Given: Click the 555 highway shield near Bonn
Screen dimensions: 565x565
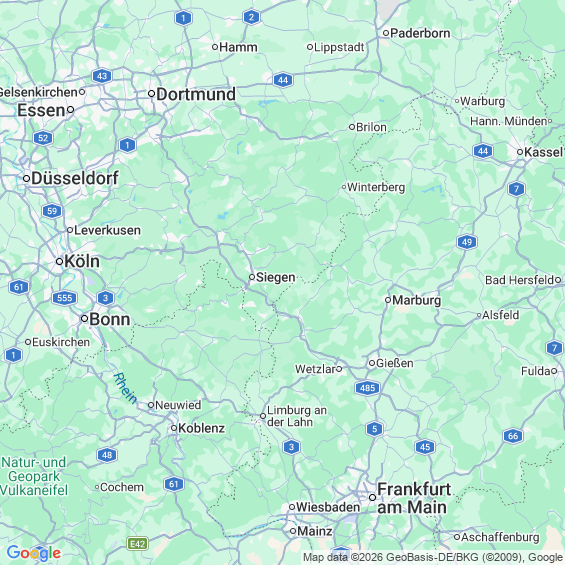Looking at the screenshot, I should [64, 298].
